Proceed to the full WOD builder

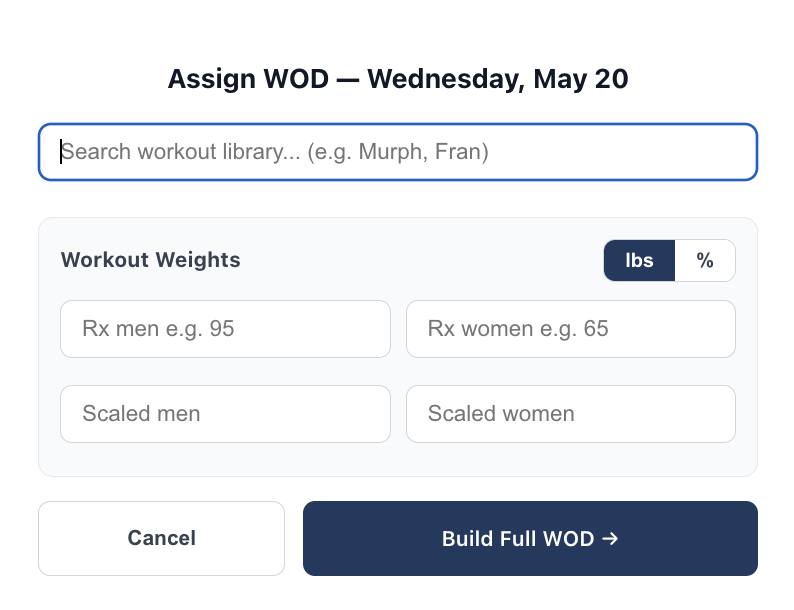point(530,538)
